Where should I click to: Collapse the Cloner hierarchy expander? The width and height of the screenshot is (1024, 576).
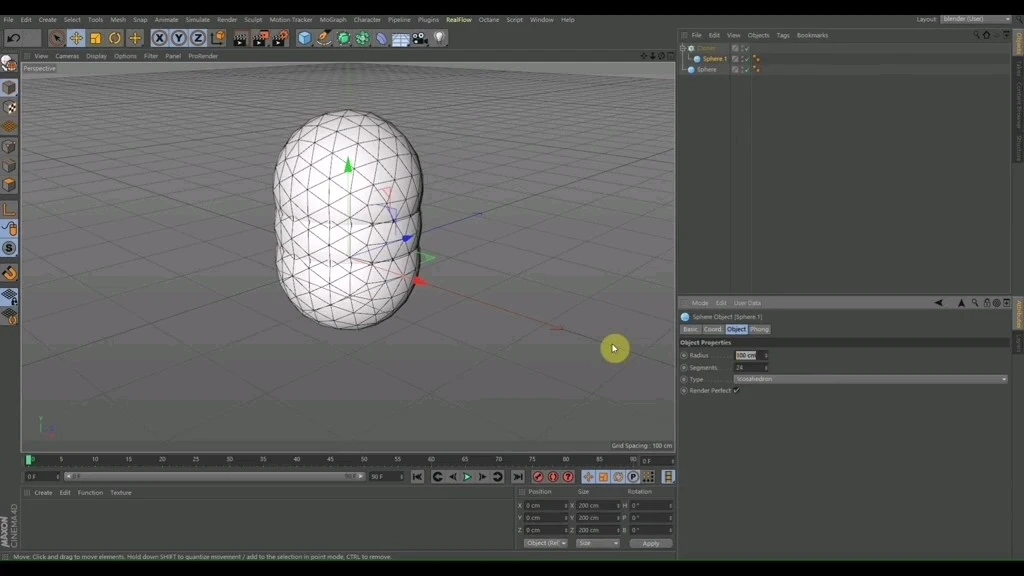(683, 48)
